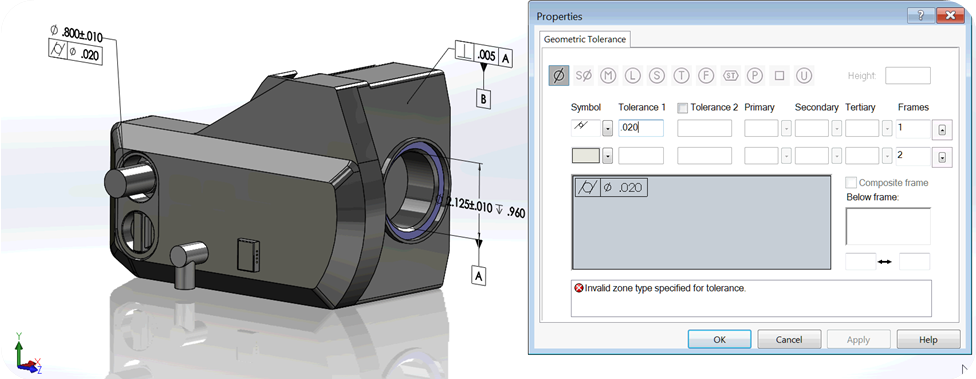Choose the Tangent Plane (T) icon
Image resolution: width=976 pixels, height=379 pixels.
[682, 76]
